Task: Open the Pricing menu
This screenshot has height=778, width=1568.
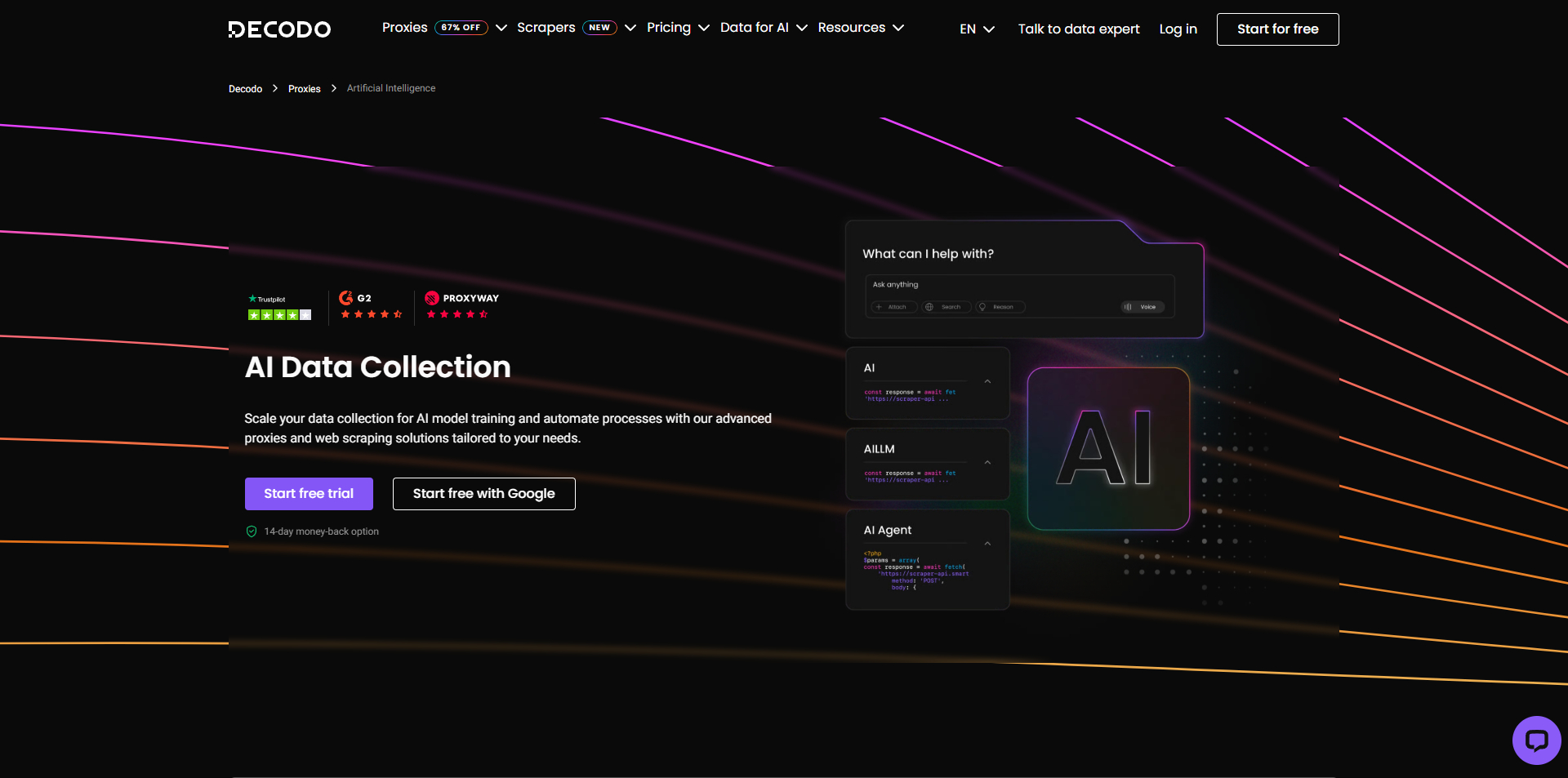Action: coord(677,28)
